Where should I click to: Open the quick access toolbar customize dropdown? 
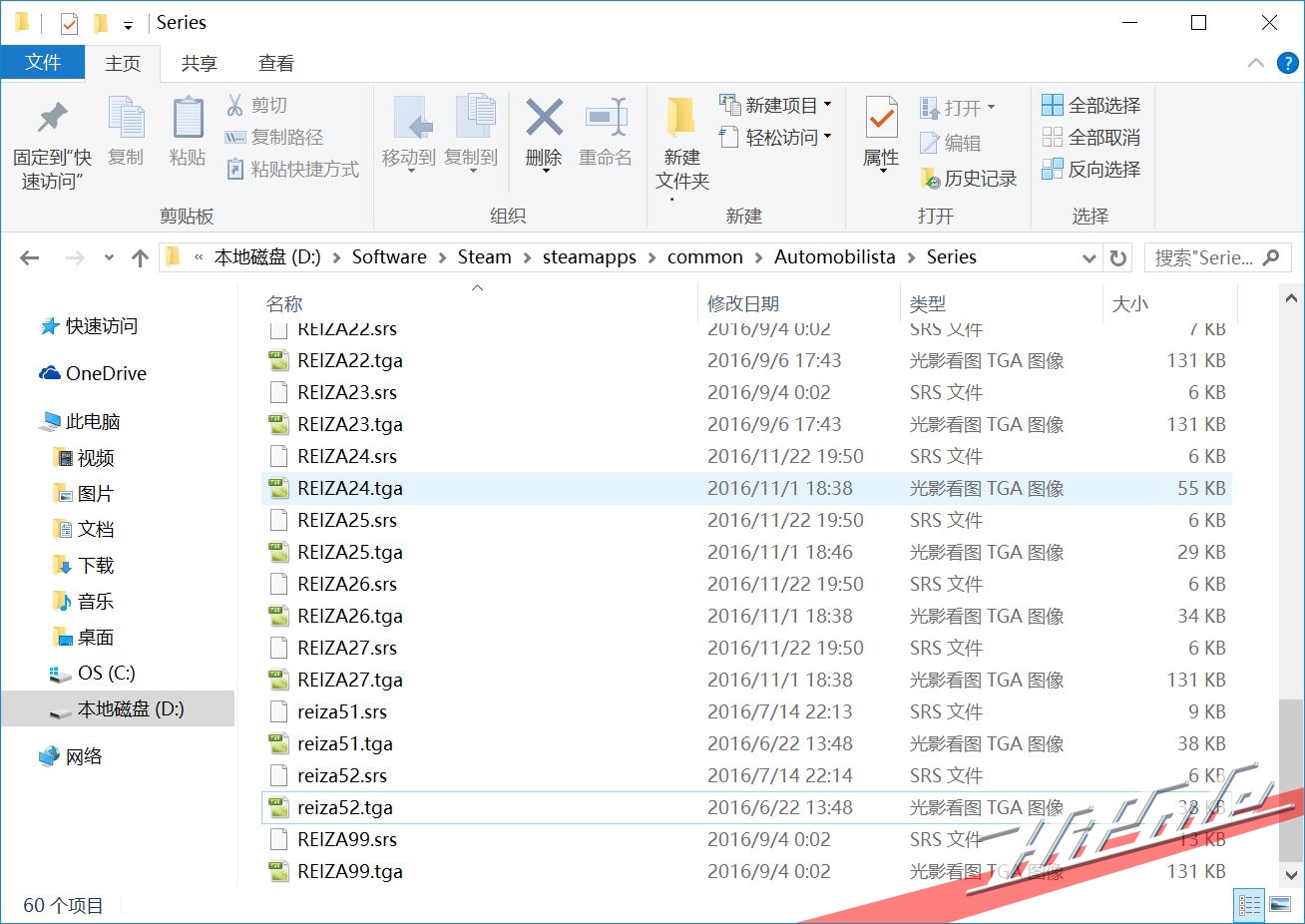[x=128, y=25]
